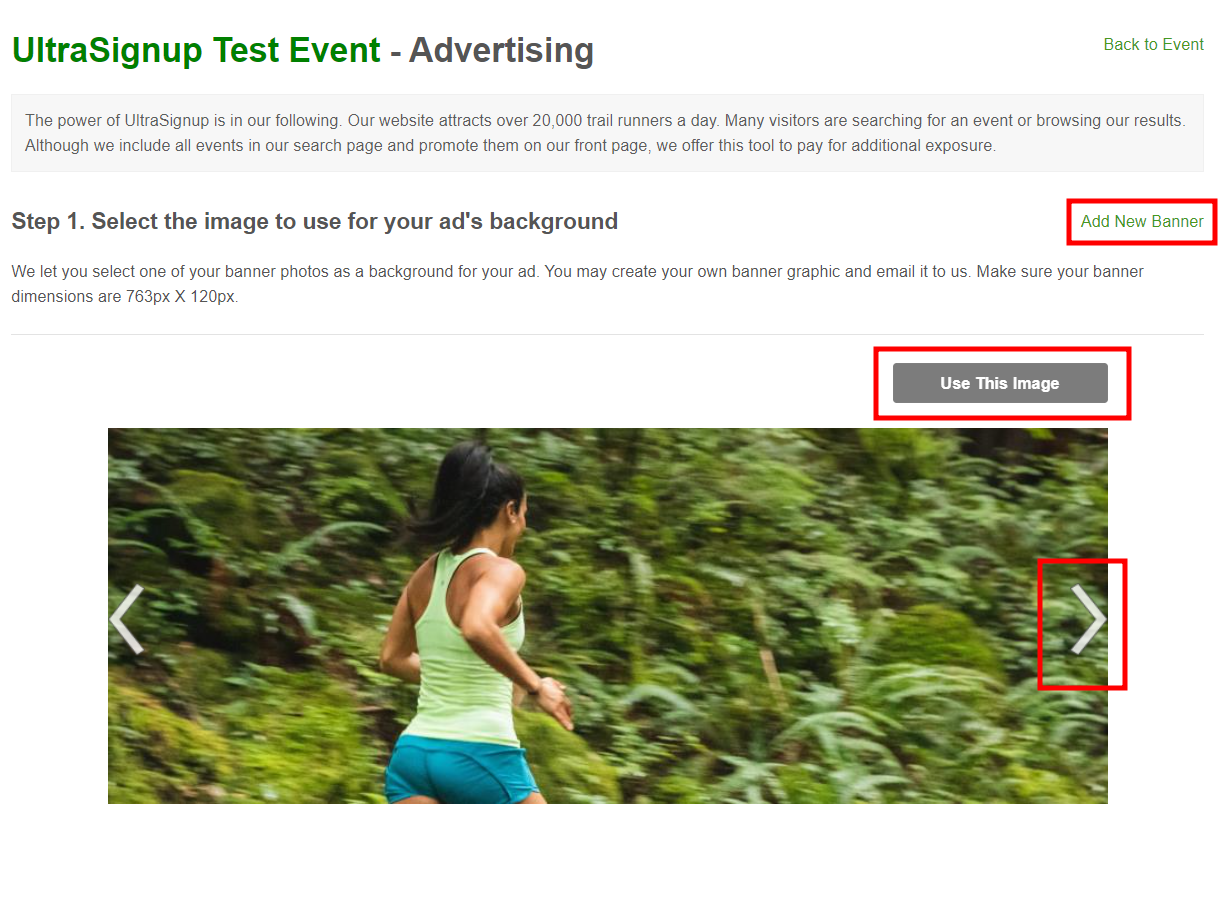Click the word UltraSignup in the info box
The image size is (1218, 904).
(167, 120)
